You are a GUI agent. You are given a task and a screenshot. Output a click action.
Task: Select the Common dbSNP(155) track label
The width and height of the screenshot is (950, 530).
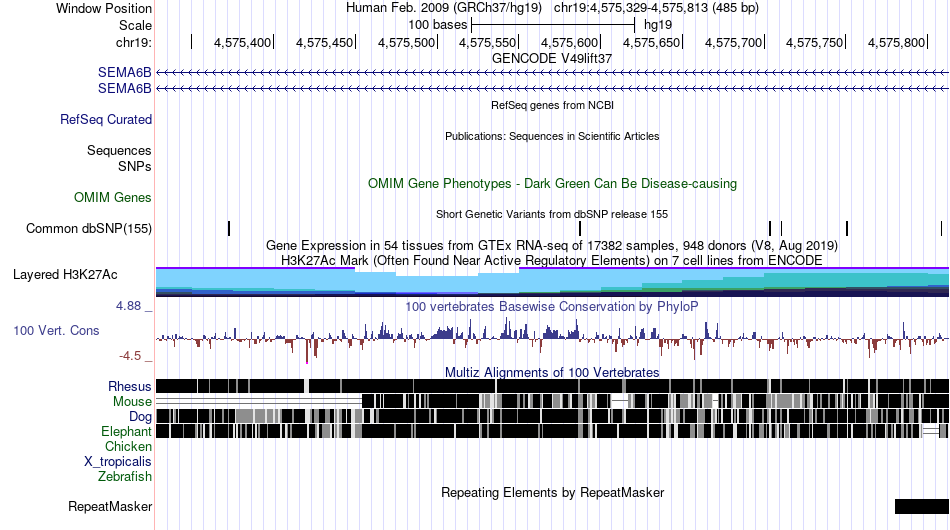(89, 228)
